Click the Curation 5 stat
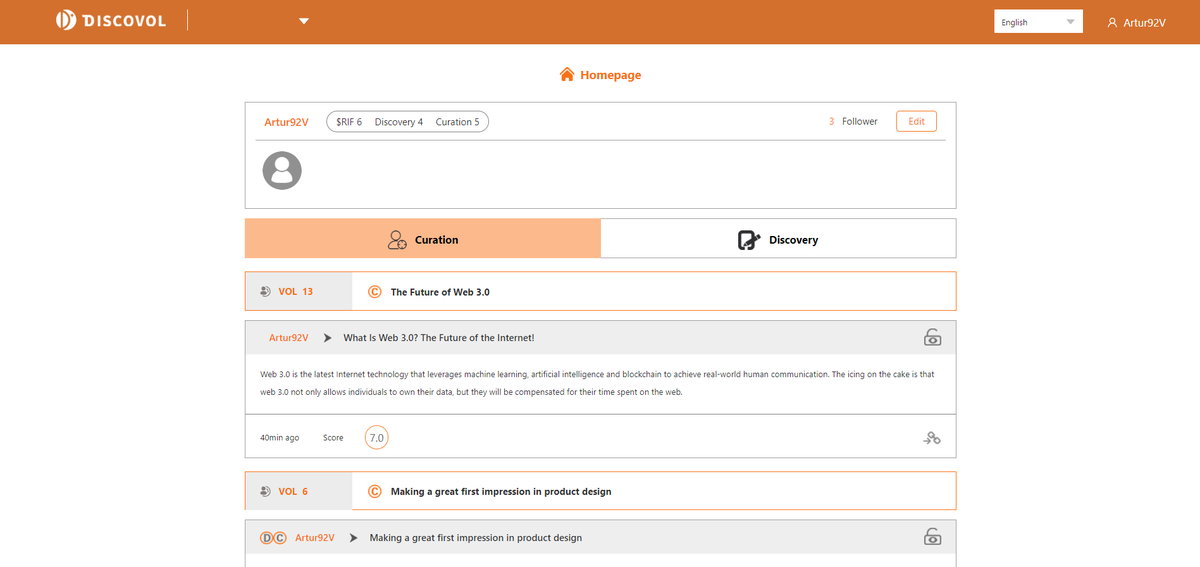Image resolution: width=1200 pixels, height=567 pixels. (457, 122)
